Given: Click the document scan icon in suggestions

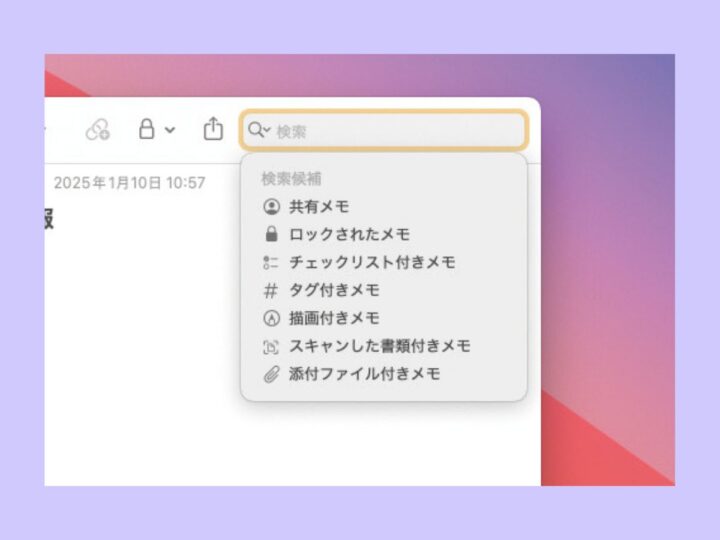Looking at the screenshot, I should (x=271, y=347).
